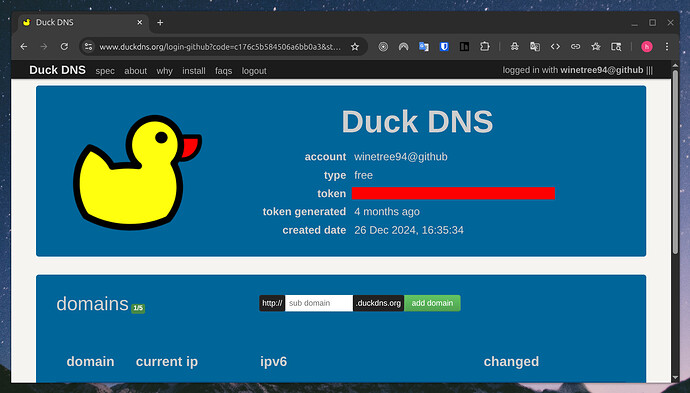Click the scrollbar down arrow

tap(675, 378)
